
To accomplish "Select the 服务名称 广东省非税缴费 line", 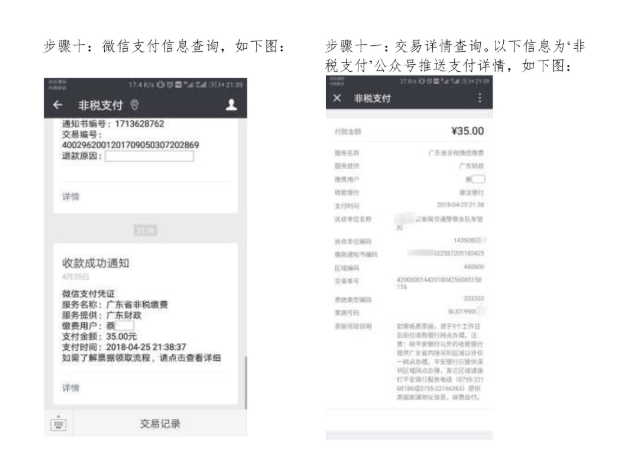I will tap(115, 305).
